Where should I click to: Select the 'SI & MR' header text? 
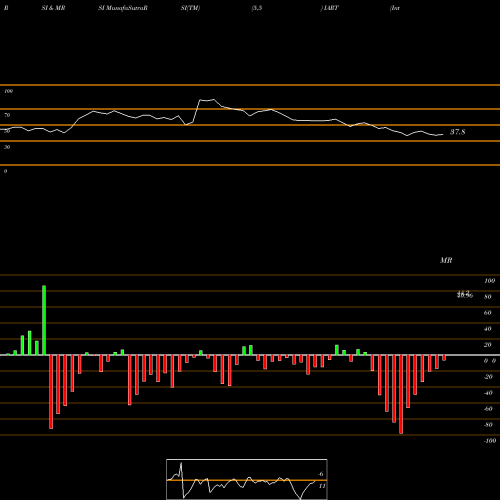[x=53, y=8]
